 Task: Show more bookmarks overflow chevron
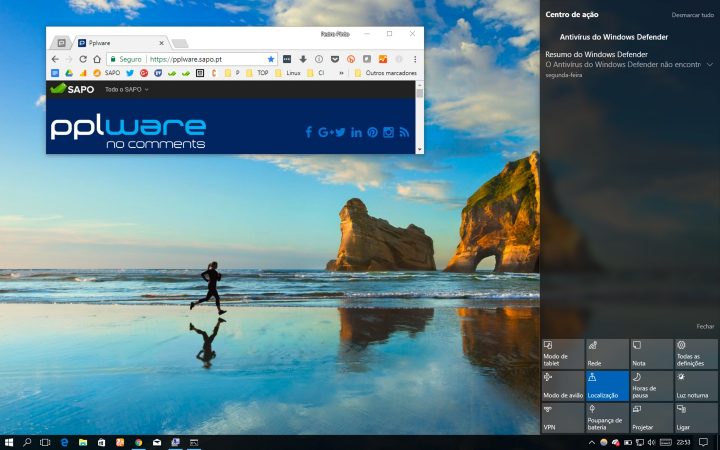[342, 73]
